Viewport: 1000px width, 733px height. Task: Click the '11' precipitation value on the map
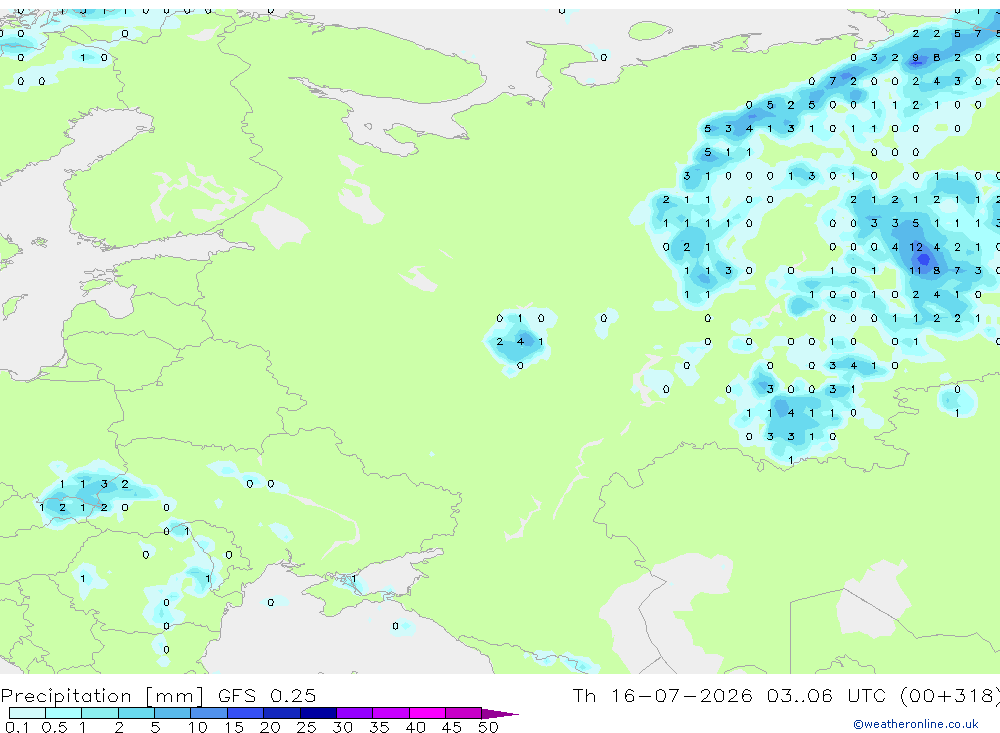click(x=916, y=270)
